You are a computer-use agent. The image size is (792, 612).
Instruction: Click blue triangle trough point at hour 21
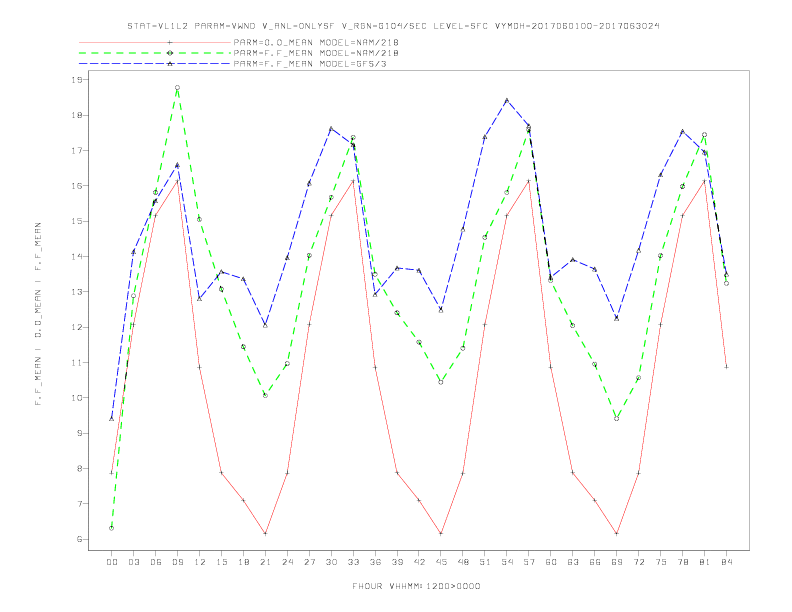point(265,326)
